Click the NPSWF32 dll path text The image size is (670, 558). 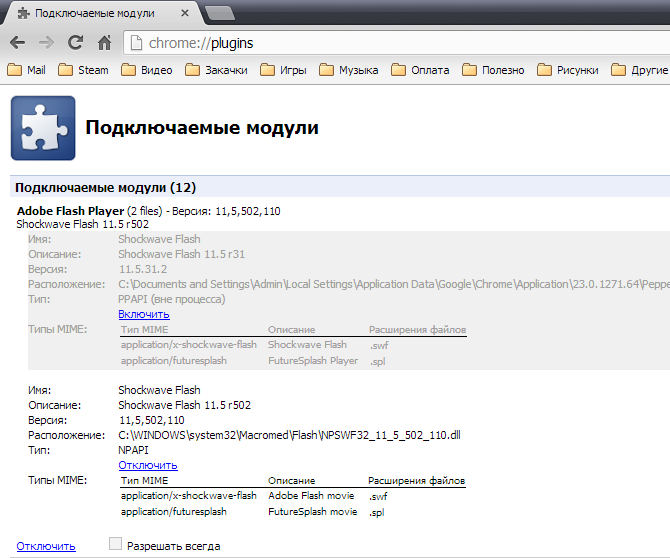tap(289, 435)
